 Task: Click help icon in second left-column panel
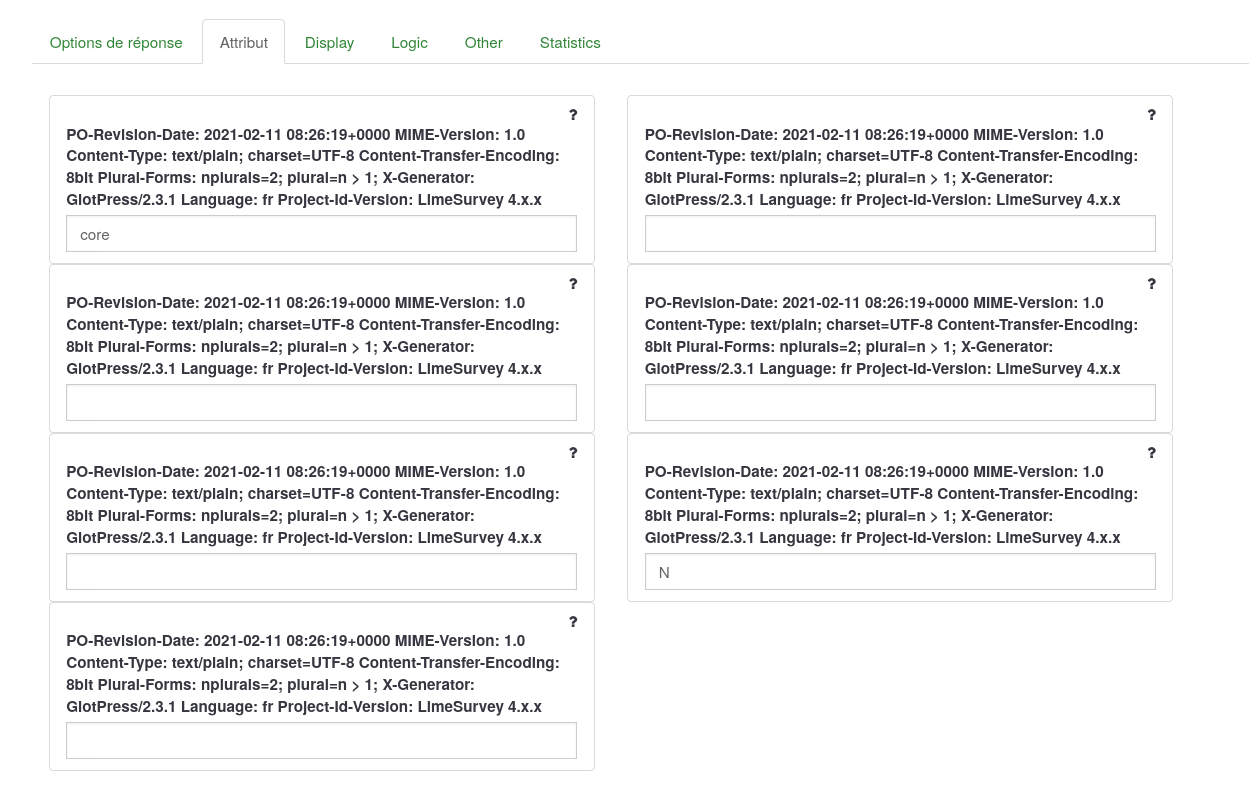point(573,284)
